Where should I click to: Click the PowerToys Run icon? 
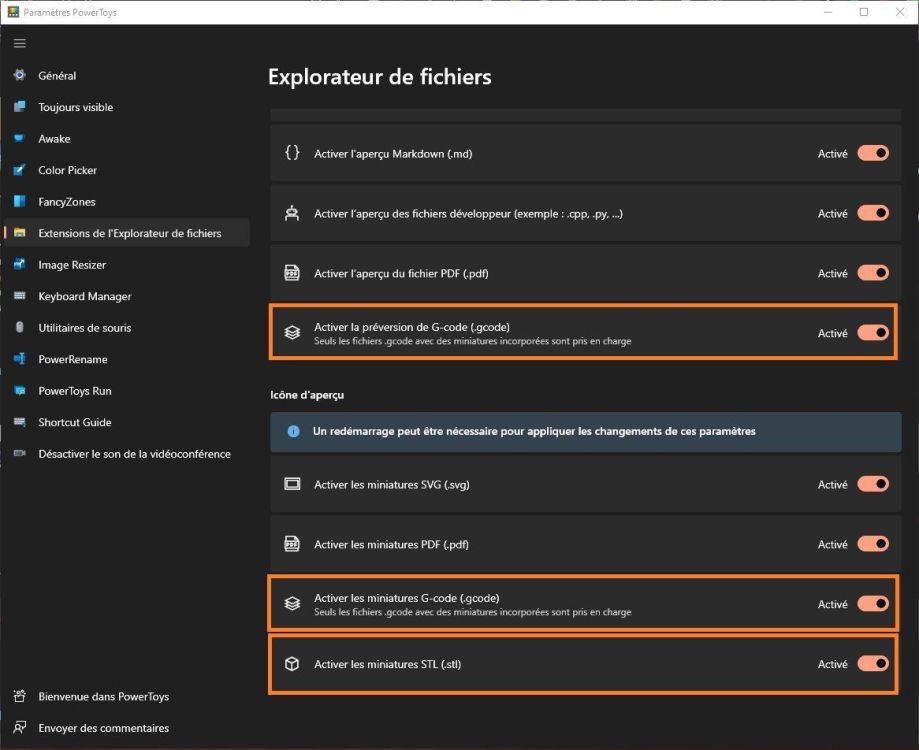point(20,391)
